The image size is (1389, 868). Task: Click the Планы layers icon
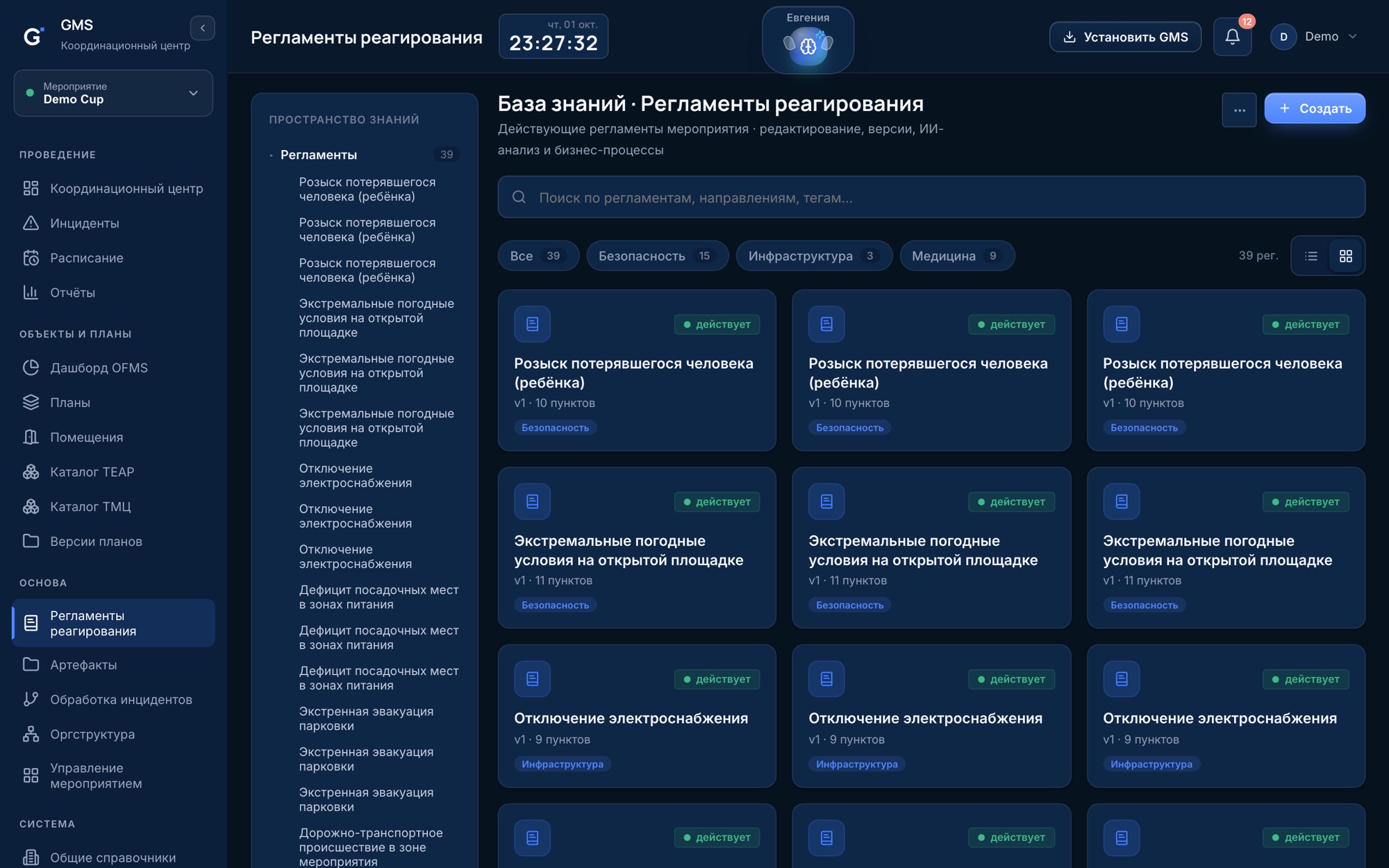[x=31, y=402]
